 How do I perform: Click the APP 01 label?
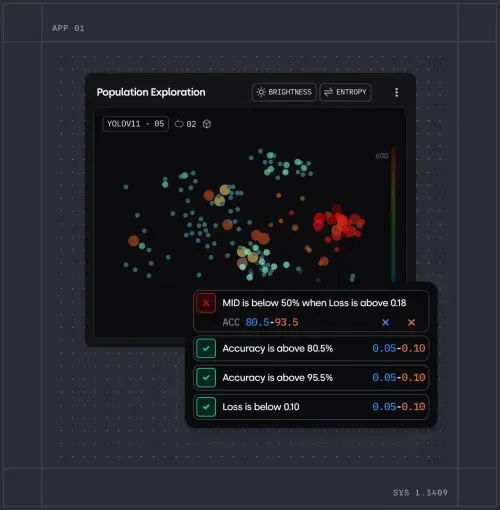68,28
